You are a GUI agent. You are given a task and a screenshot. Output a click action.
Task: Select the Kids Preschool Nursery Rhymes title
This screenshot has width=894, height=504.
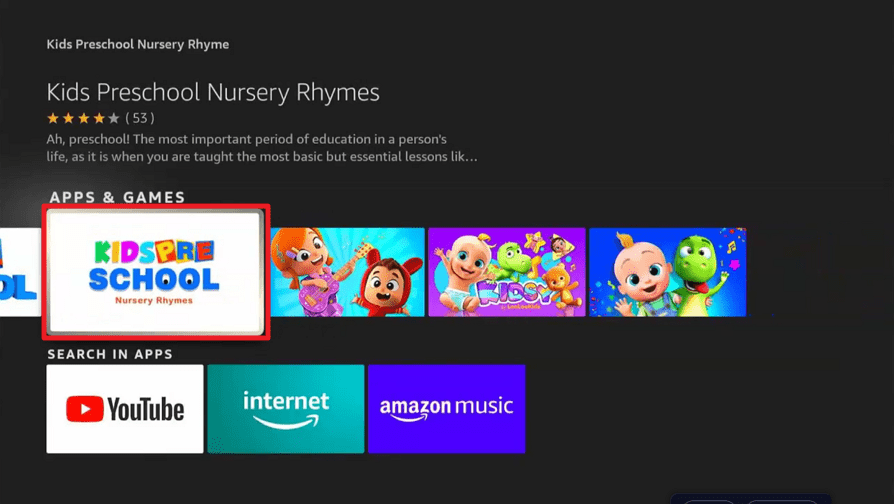(213, 92)
